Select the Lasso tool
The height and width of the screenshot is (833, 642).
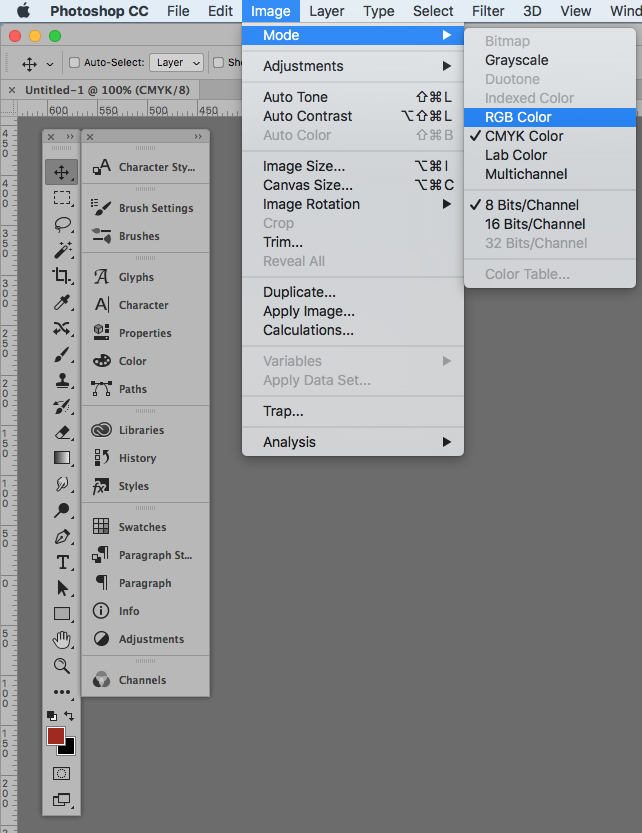coord(62,224)
